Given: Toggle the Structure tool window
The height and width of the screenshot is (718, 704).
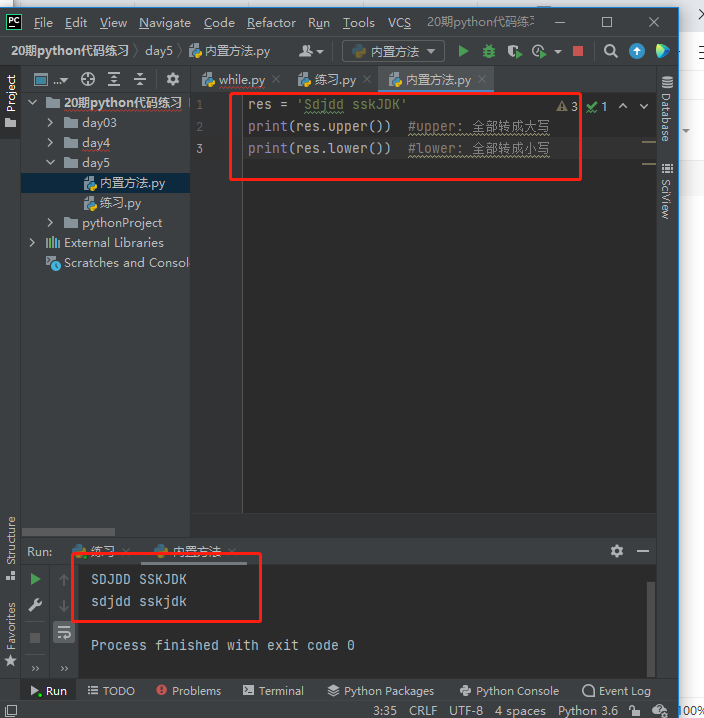Looking at the screenshot, I should [11, 549].
